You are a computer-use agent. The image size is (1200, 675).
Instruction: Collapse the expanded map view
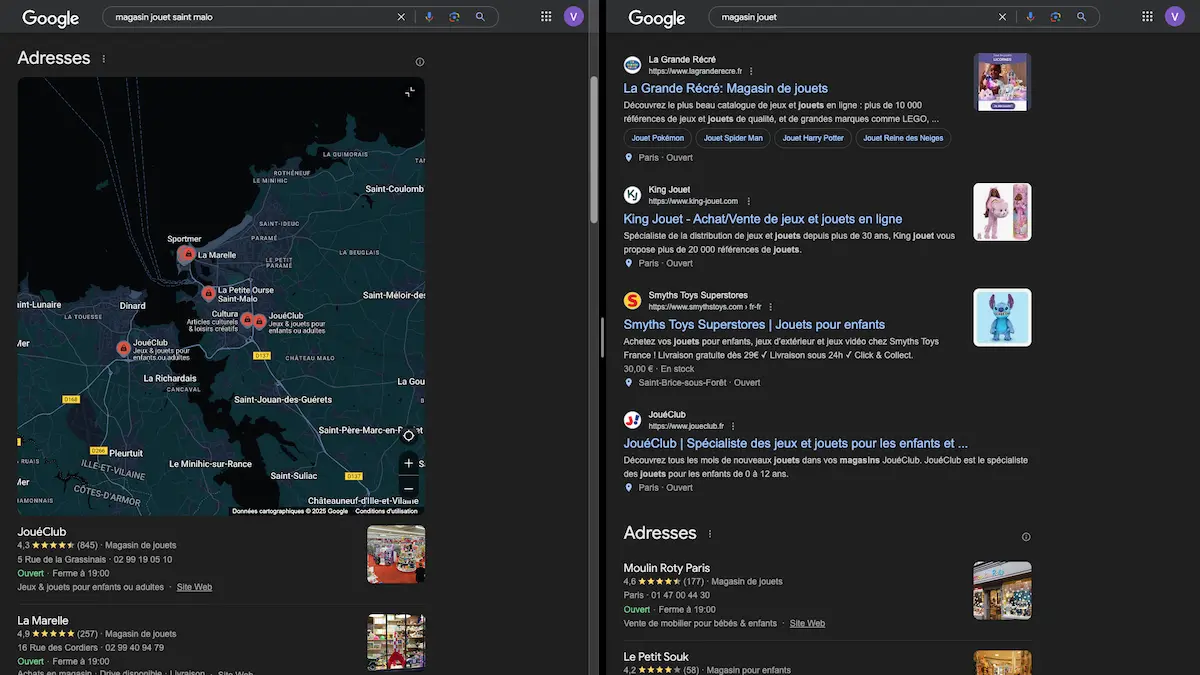(x=409, y=92)
